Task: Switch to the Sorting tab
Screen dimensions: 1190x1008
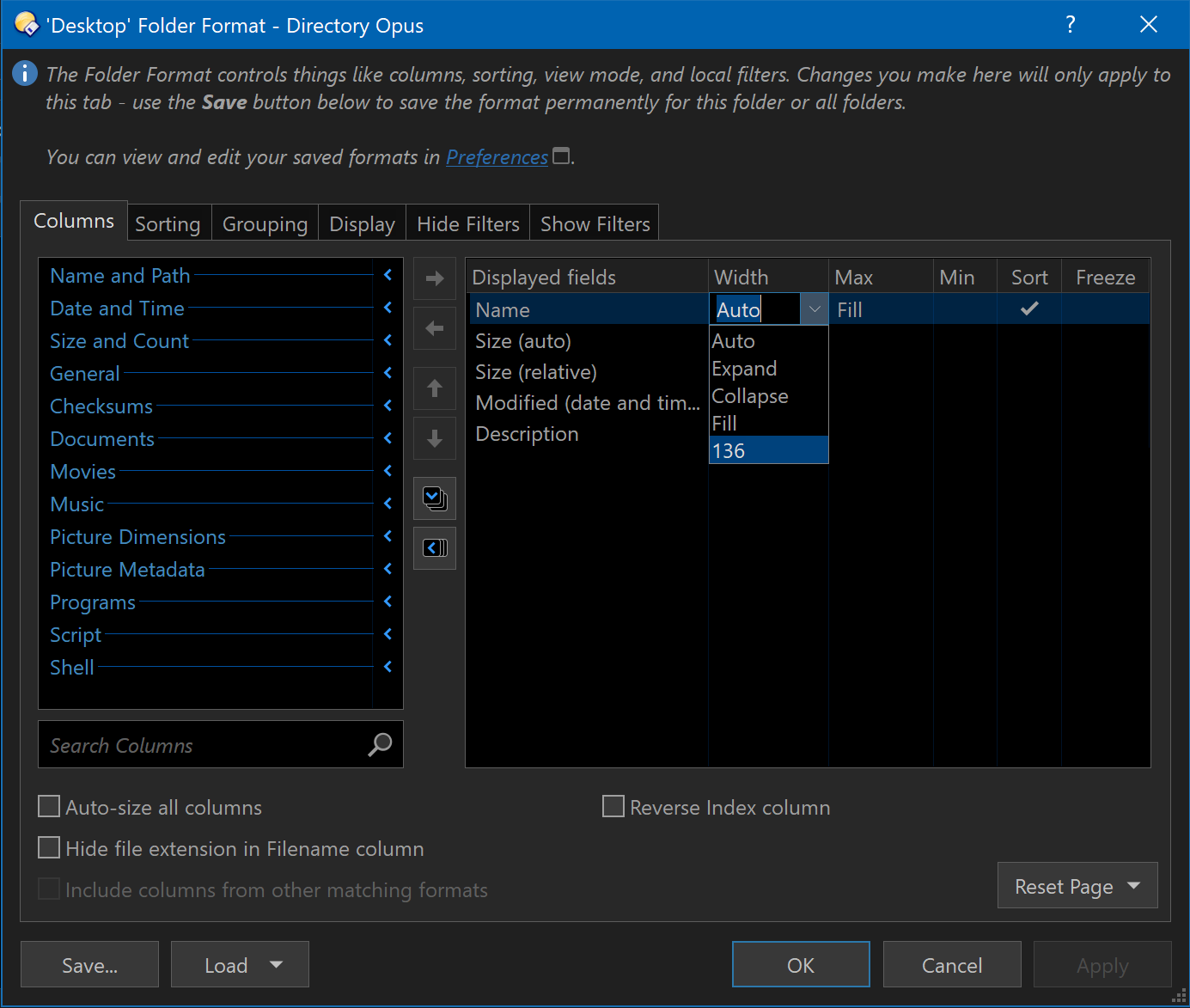Action: coord(168,224)
